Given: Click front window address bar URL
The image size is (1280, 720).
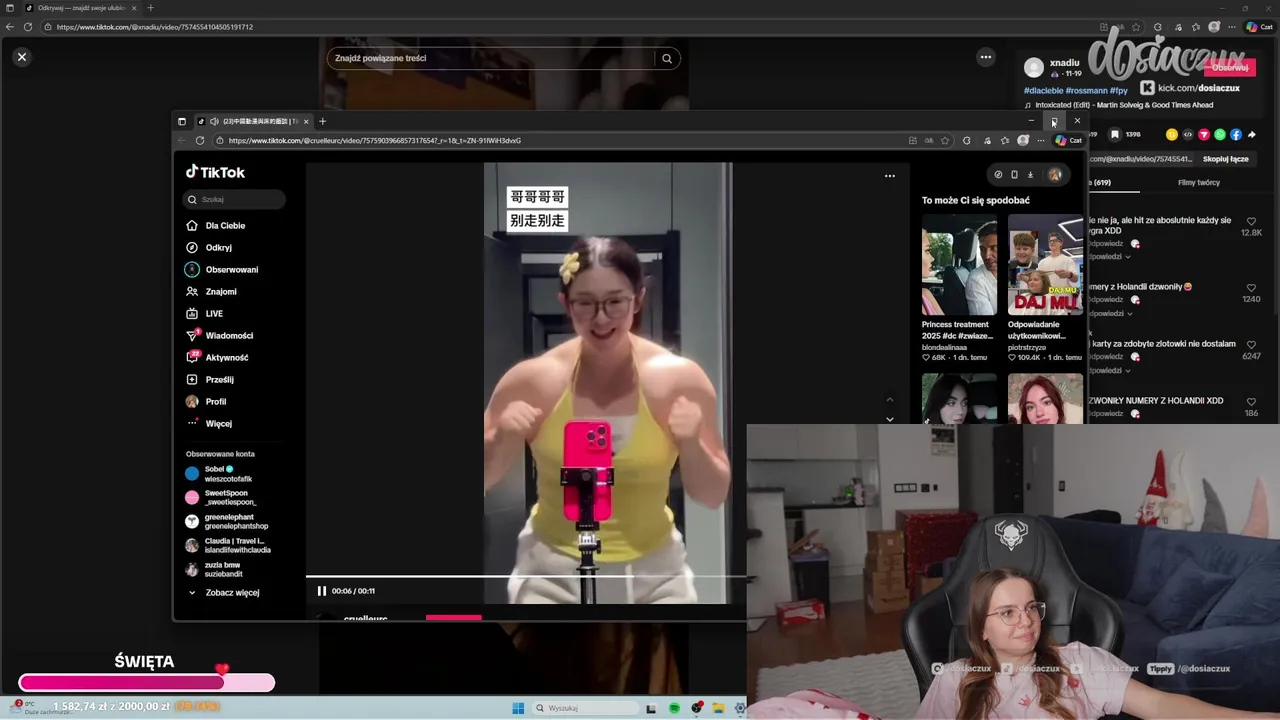Looking at the screenshot, I should [375, 141].
